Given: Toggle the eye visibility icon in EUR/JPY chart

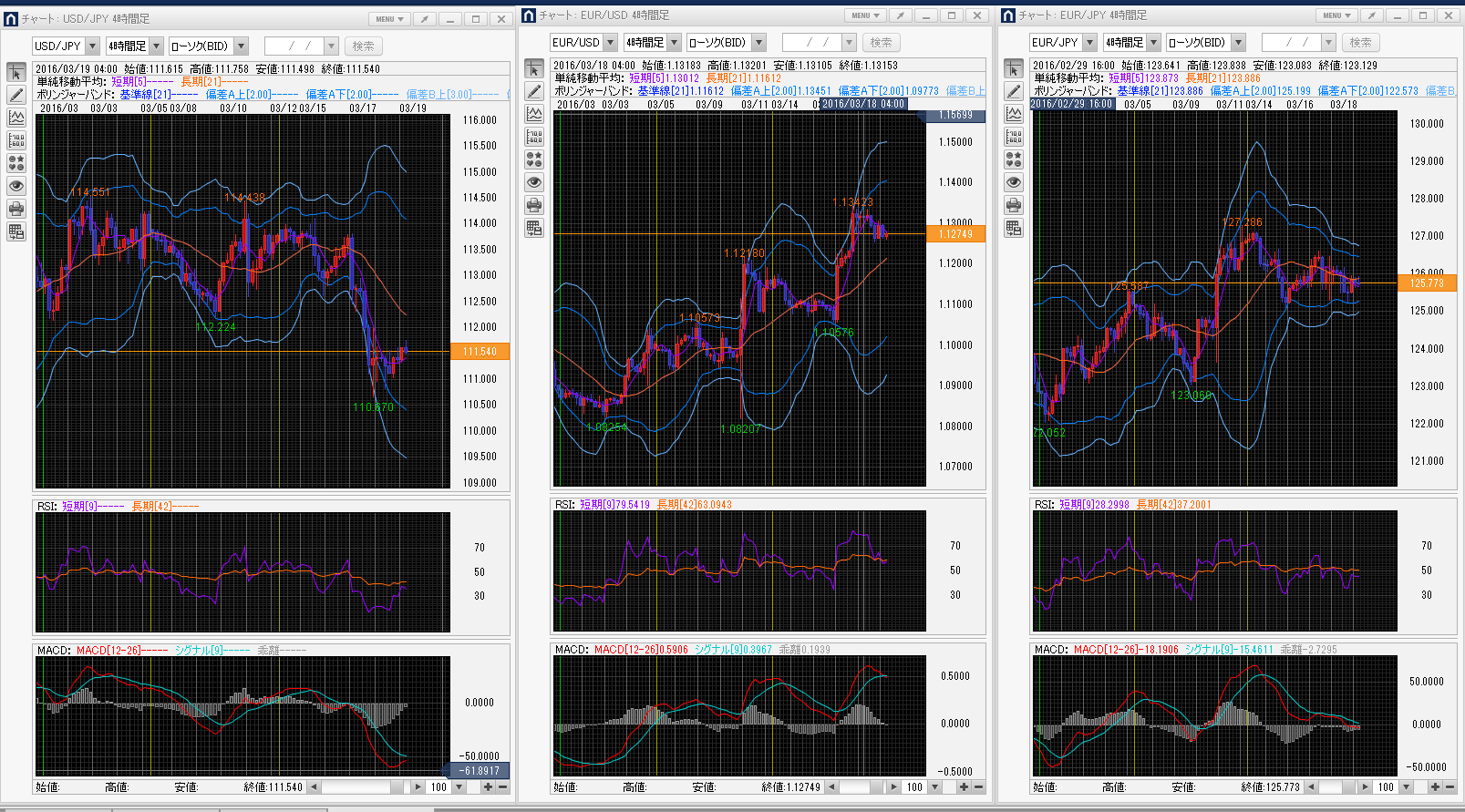Looking at the screenshot, I should [x=1014, y=182].
